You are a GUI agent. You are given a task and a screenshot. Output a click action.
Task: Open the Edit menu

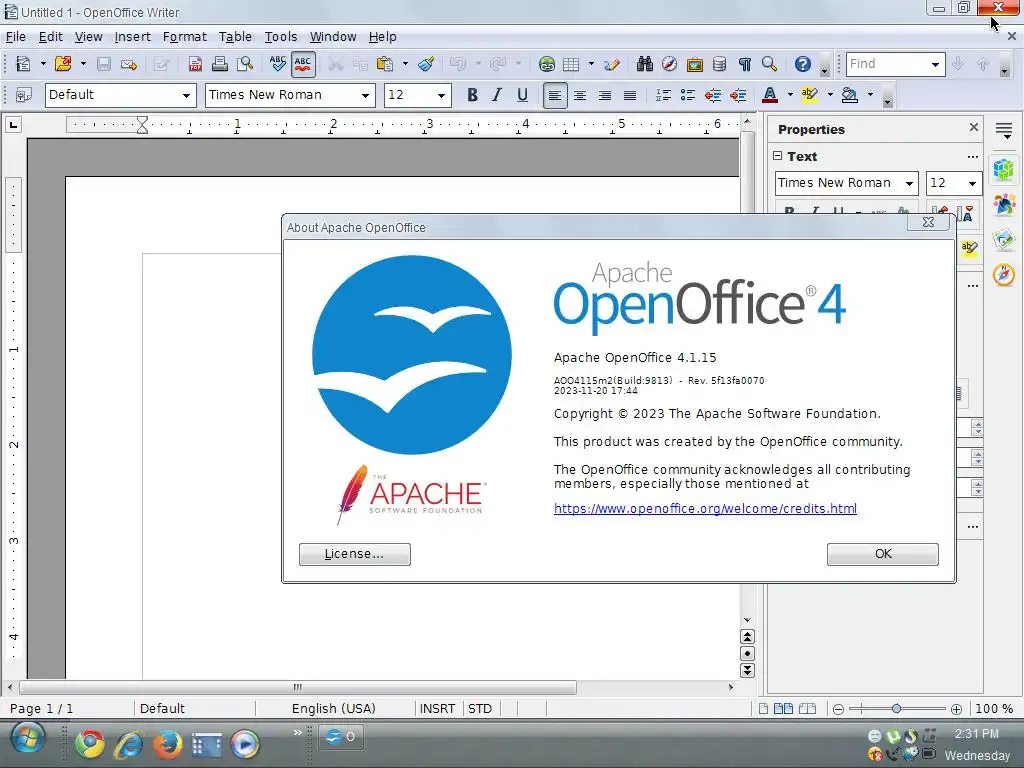tap(50, 37)
